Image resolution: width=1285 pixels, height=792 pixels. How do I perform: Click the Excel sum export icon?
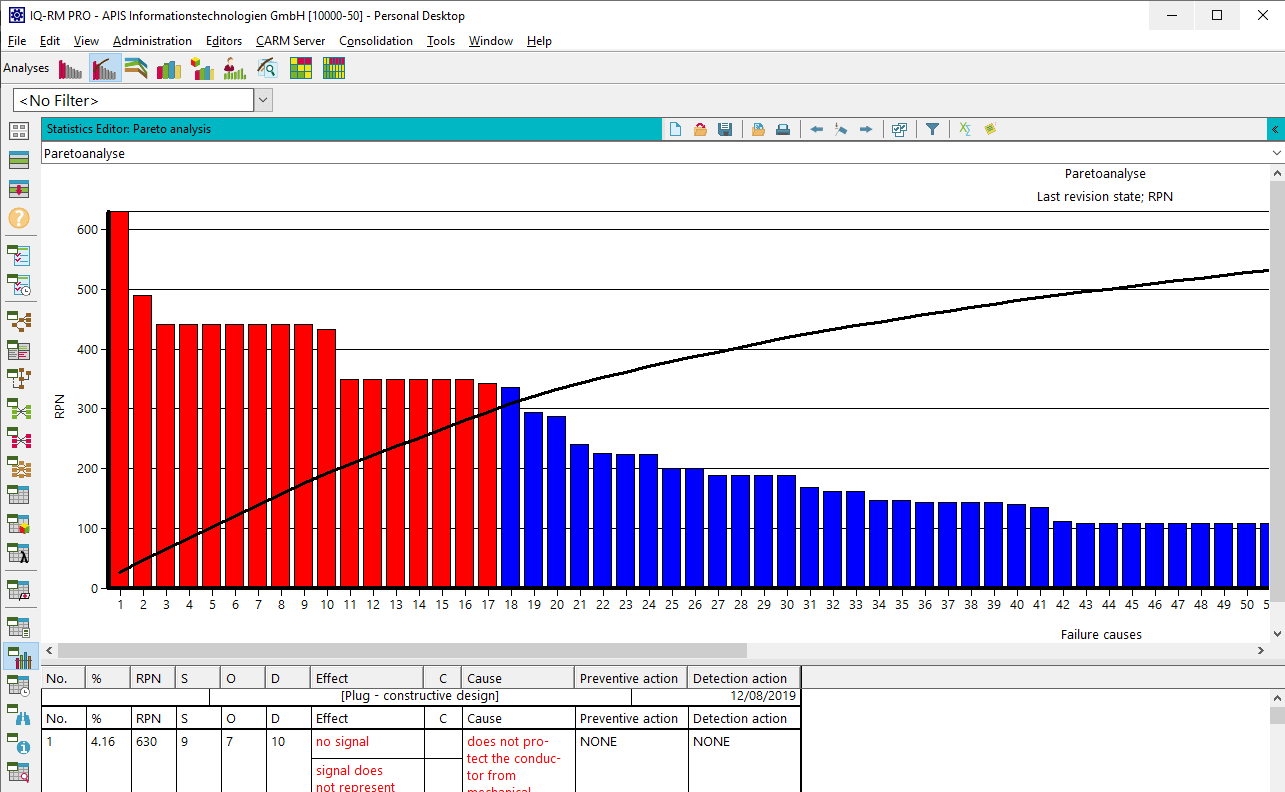tap(965, 129)
